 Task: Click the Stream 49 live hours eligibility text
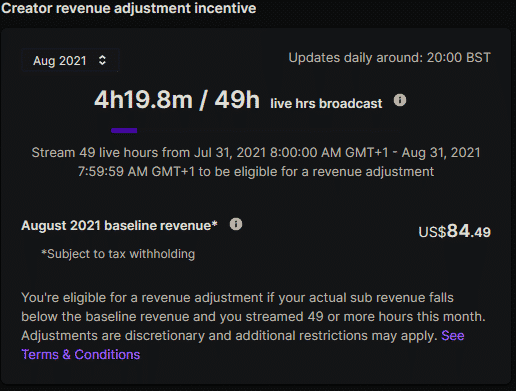click(256, 162)
